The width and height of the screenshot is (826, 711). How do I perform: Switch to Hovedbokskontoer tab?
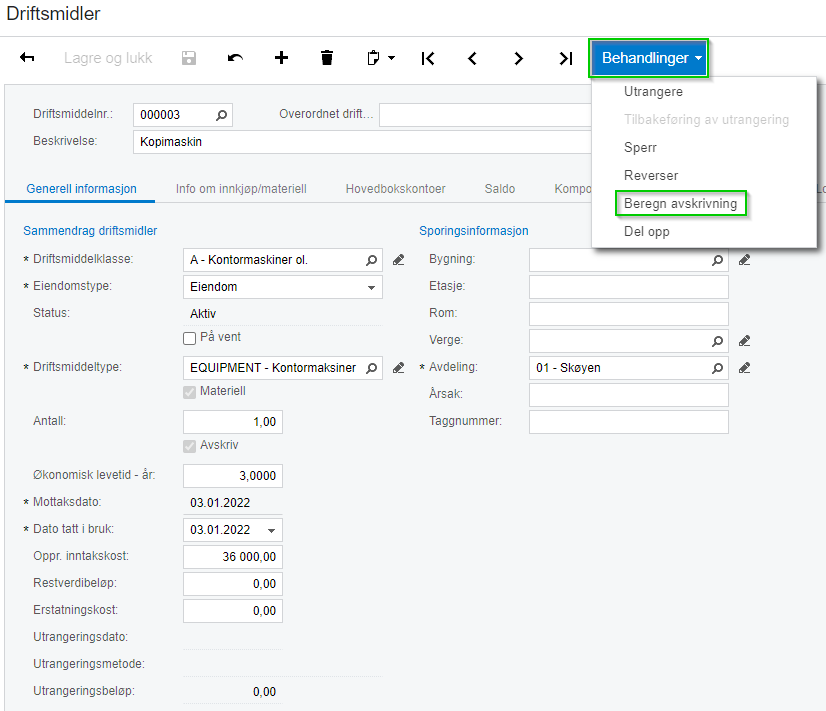click(x=395, y=188)
